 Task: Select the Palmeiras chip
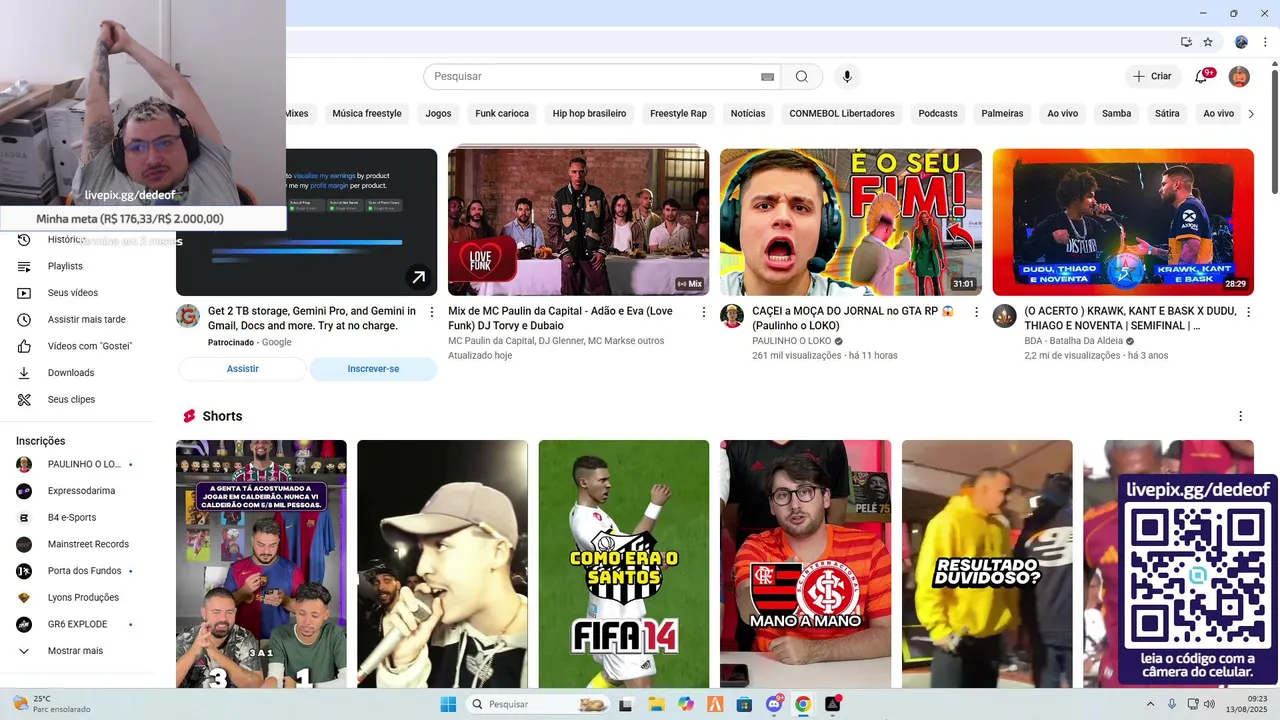coord(1002,114)
